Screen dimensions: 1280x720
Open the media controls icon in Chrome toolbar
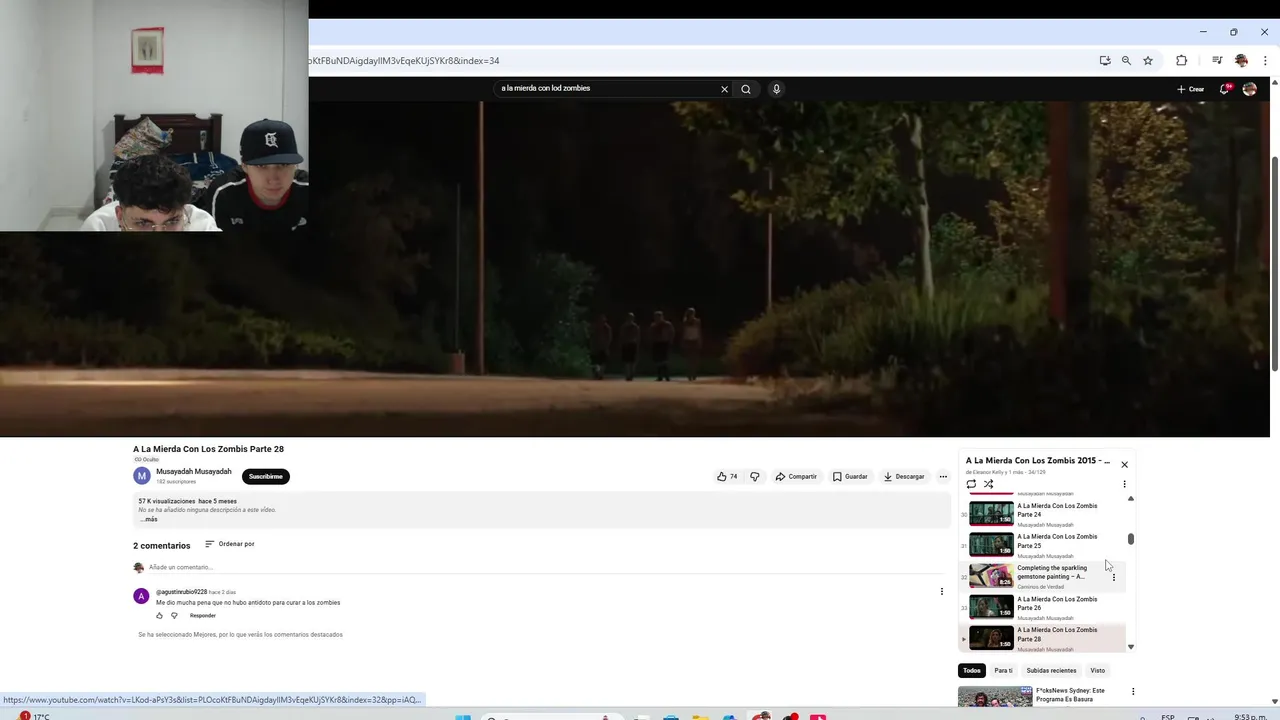[1217, 60]
